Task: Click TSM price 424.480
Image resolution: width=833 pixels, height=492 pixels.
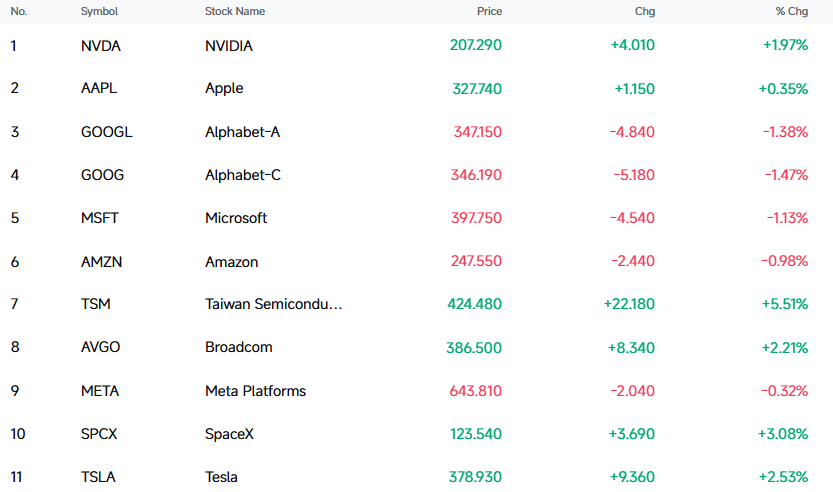Action: (474, 304)
